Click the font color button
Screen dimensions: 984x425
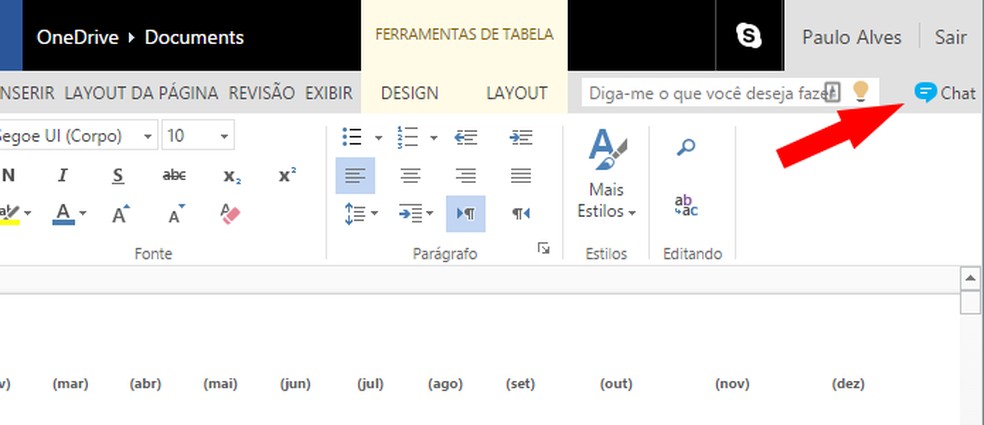[x=64, y=214]
